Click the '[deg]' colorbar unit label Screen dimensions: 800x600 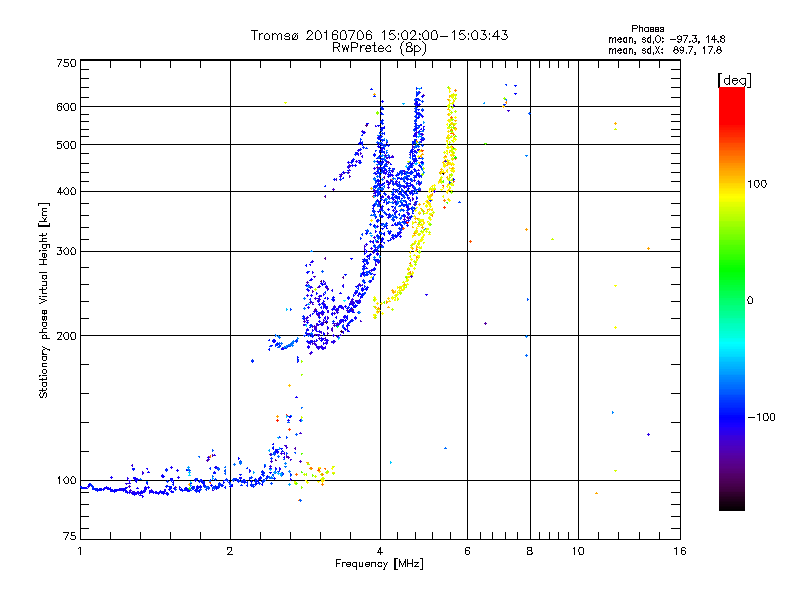[734, 80]
